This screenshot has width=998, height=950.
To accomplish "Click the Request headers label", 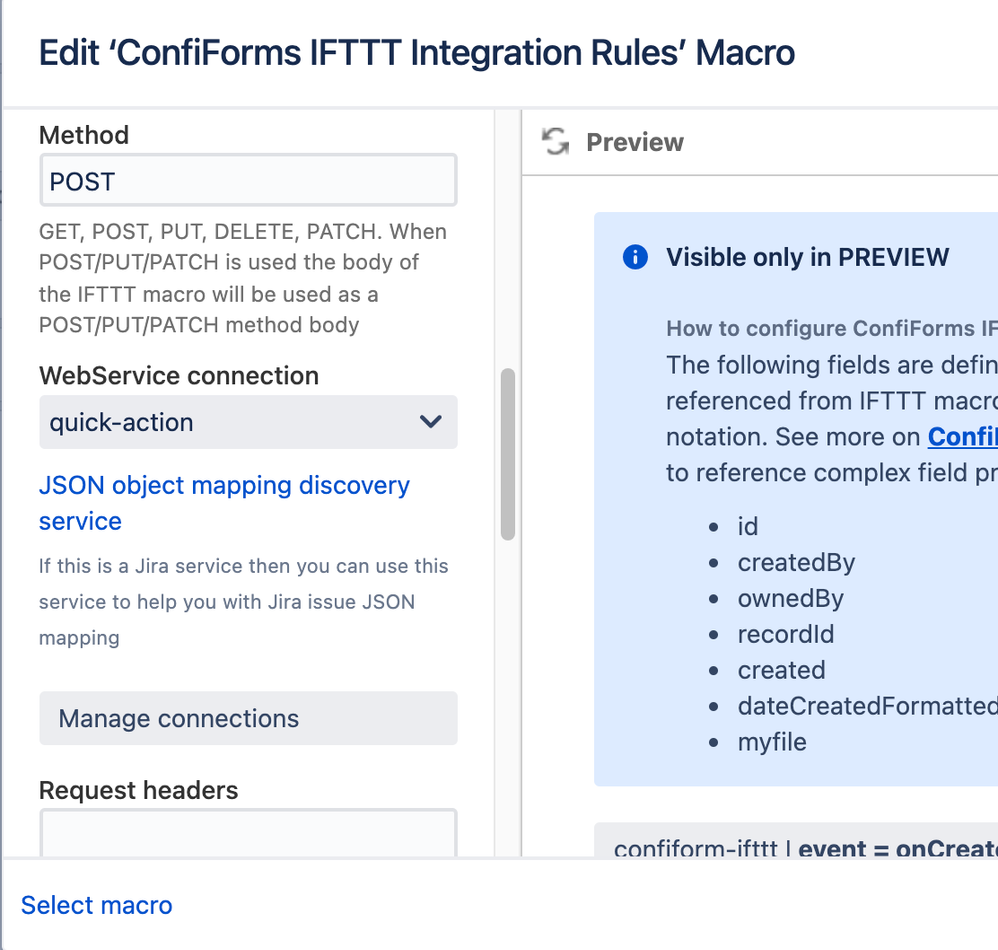I will click(x=138, y=790).
